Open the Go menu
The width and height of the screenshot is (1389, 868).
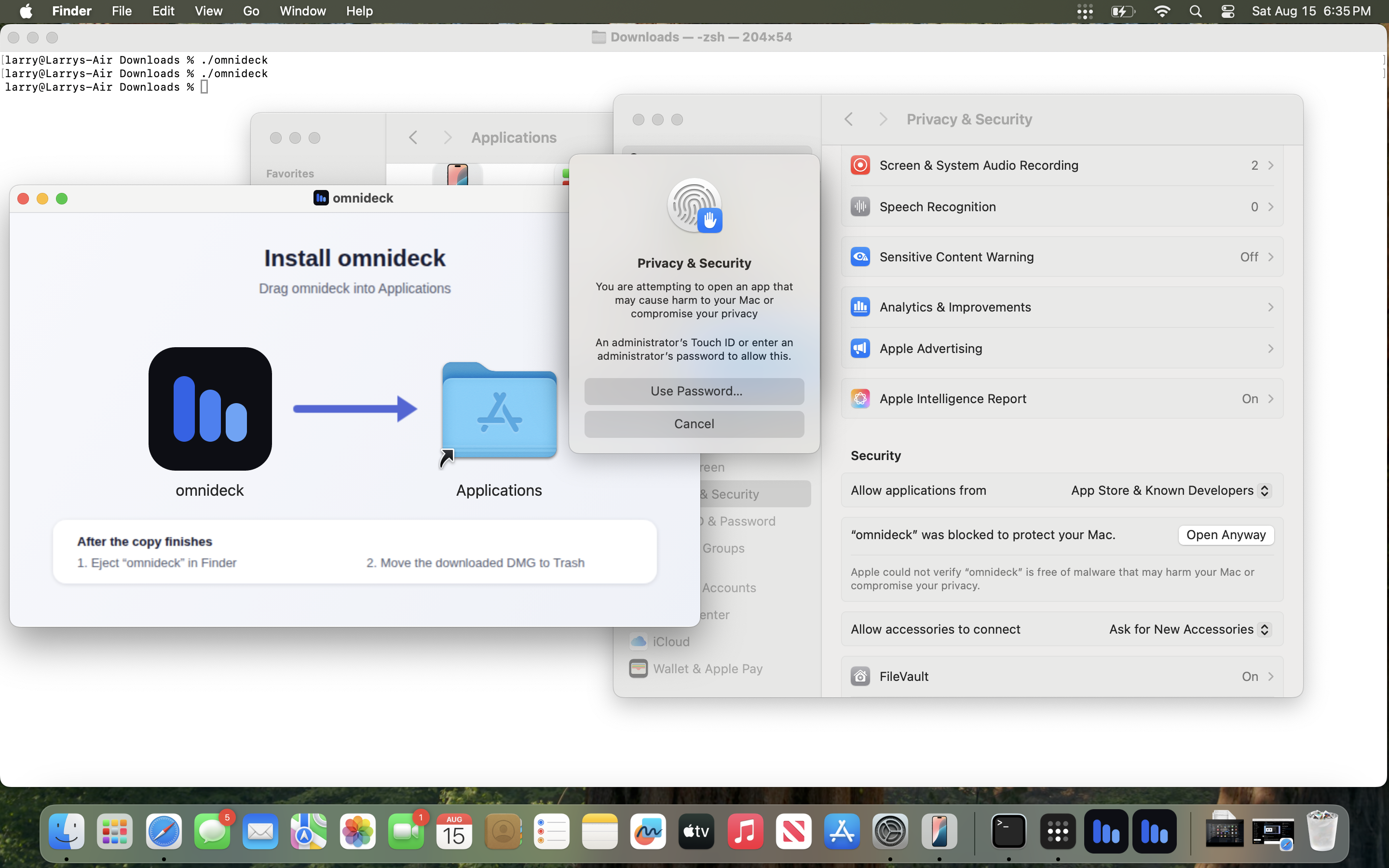click(251, 11)
